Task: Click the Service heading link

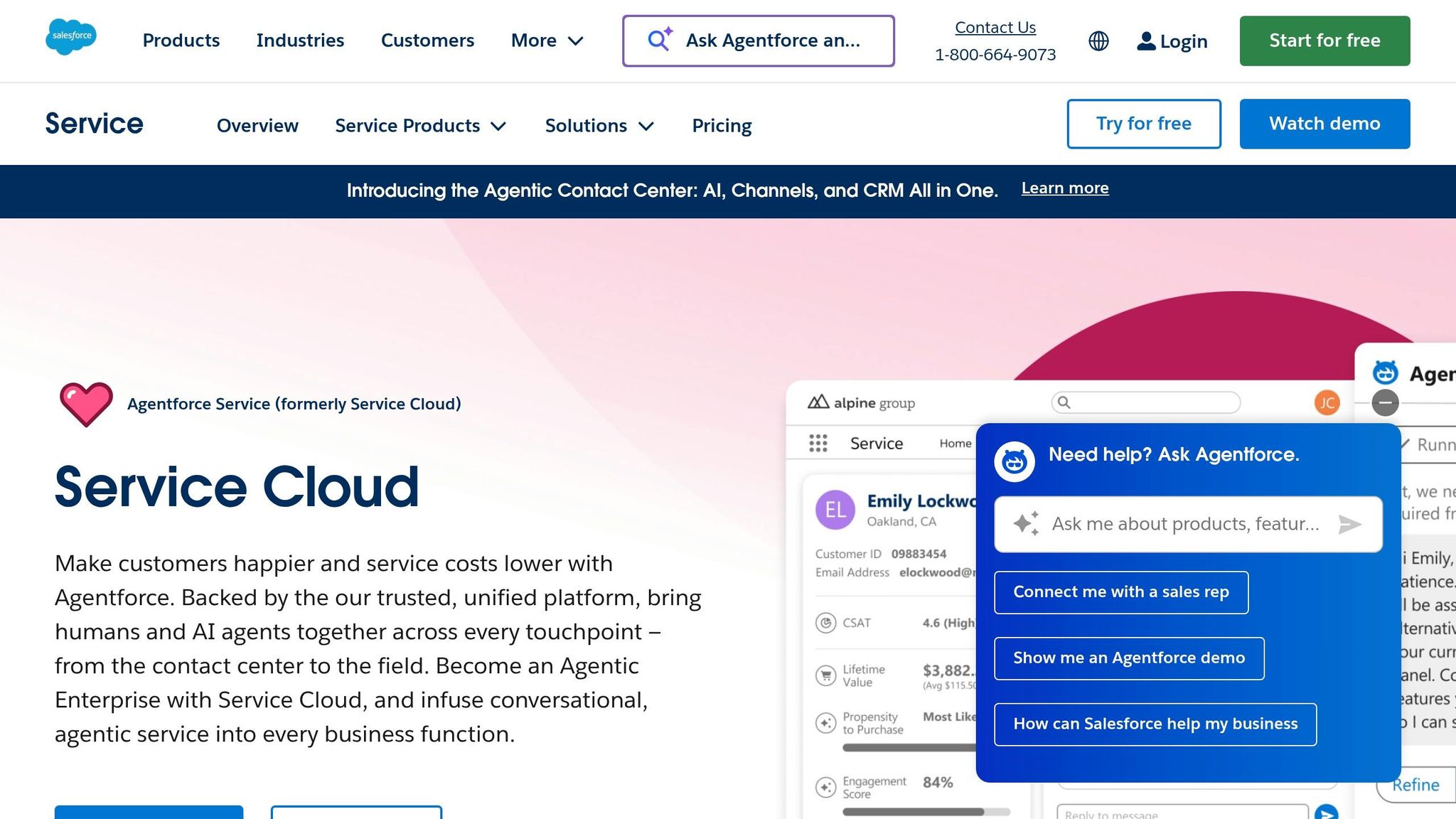Action: tap(94, 124)
